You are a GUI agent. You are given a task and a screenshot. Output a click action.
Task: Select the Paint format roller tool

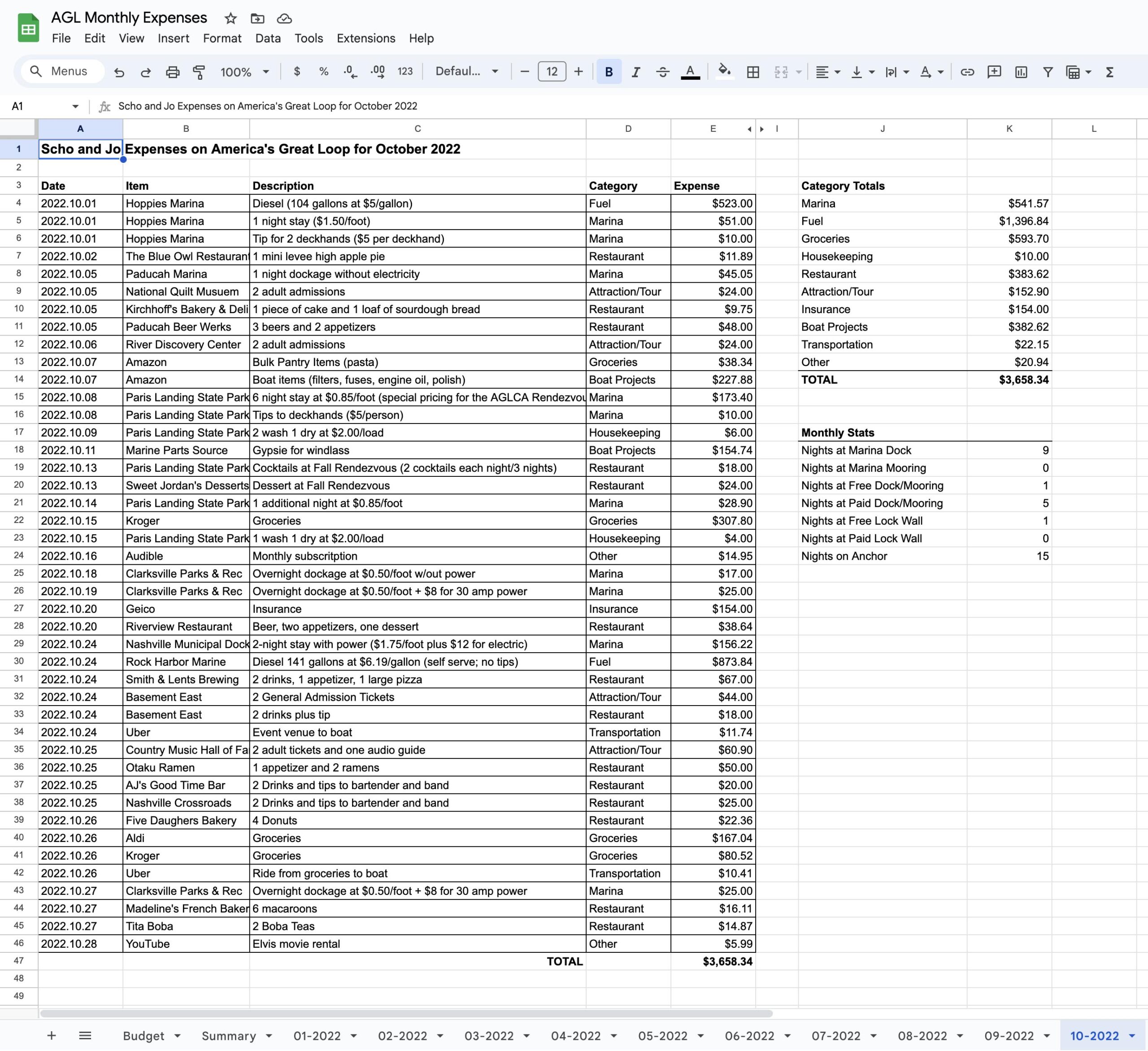[199, 72]
